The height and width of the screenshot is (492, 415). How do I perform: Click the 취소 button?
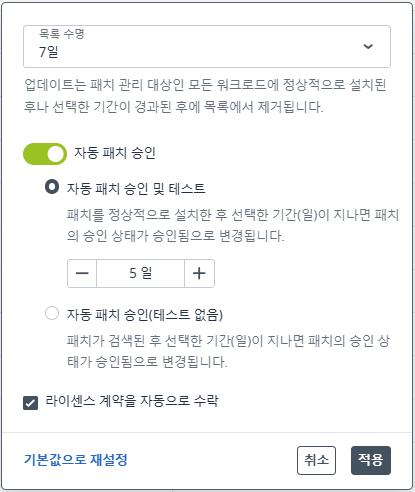coord(316,460)
